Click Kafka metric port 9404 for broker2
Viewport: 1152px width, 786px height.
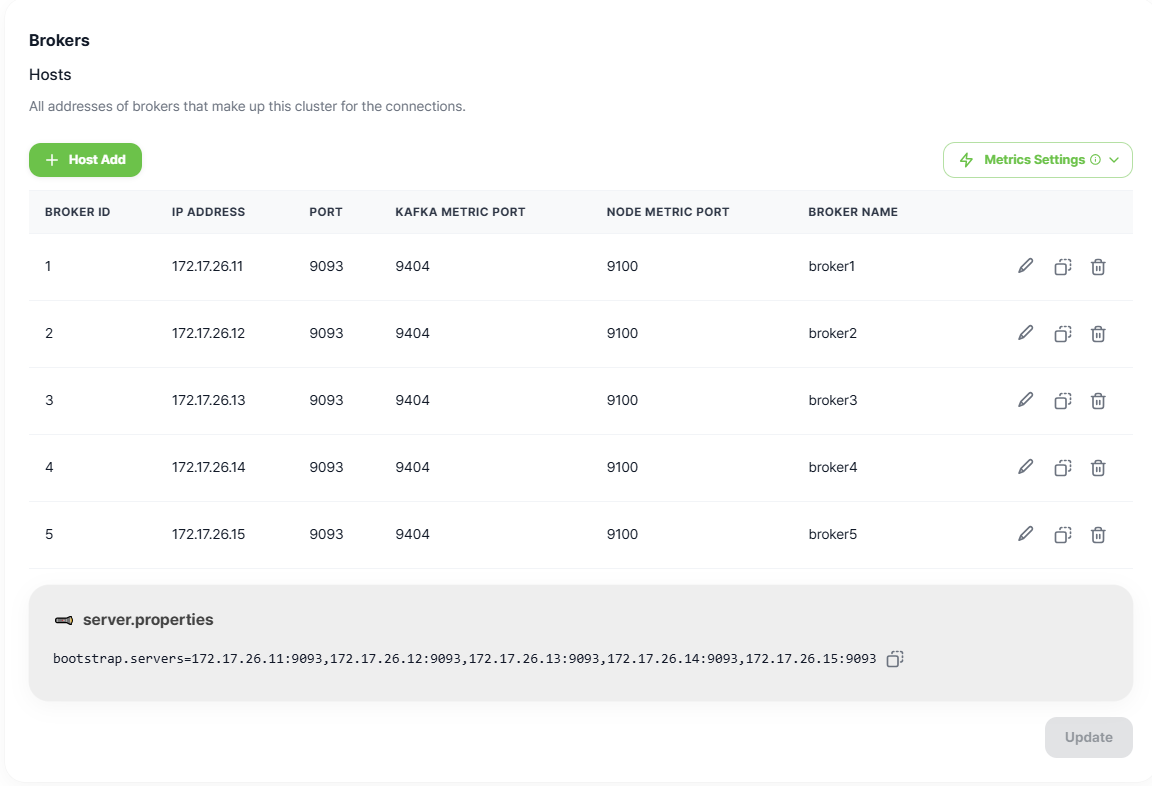tap(412, 333)
